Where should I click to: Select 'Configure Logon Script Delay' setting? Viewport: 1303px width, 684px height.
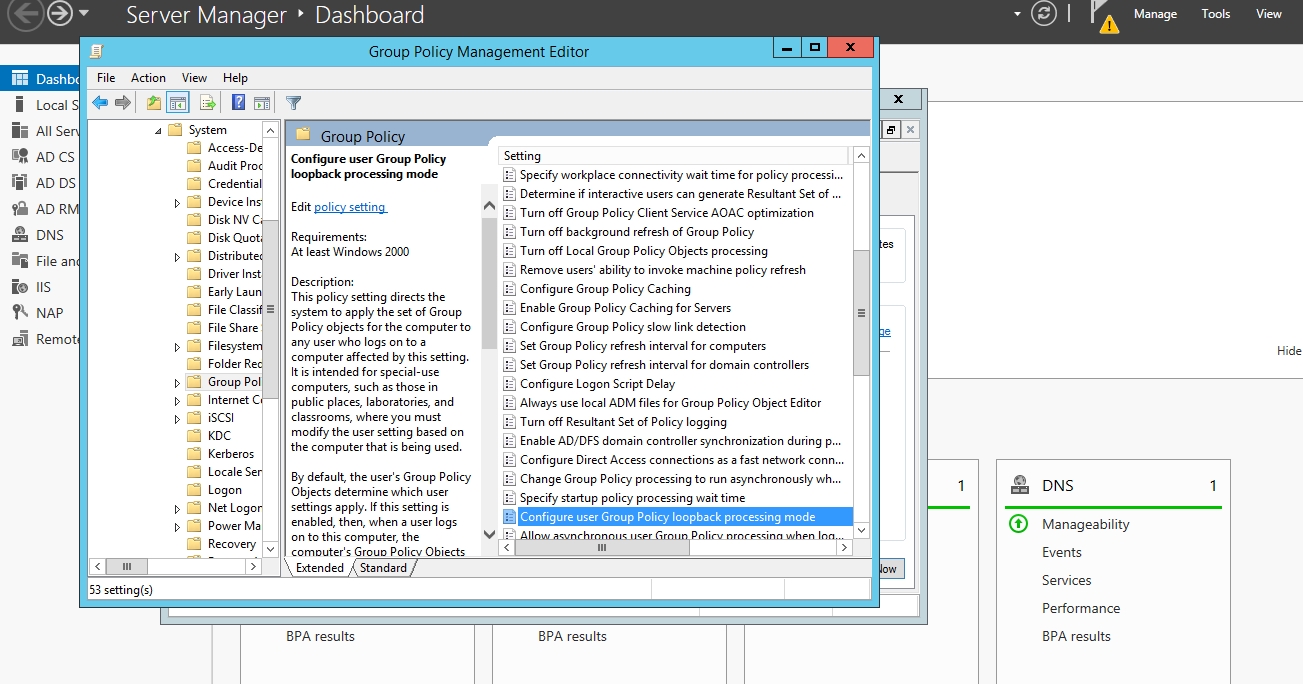tap(597, 384)
